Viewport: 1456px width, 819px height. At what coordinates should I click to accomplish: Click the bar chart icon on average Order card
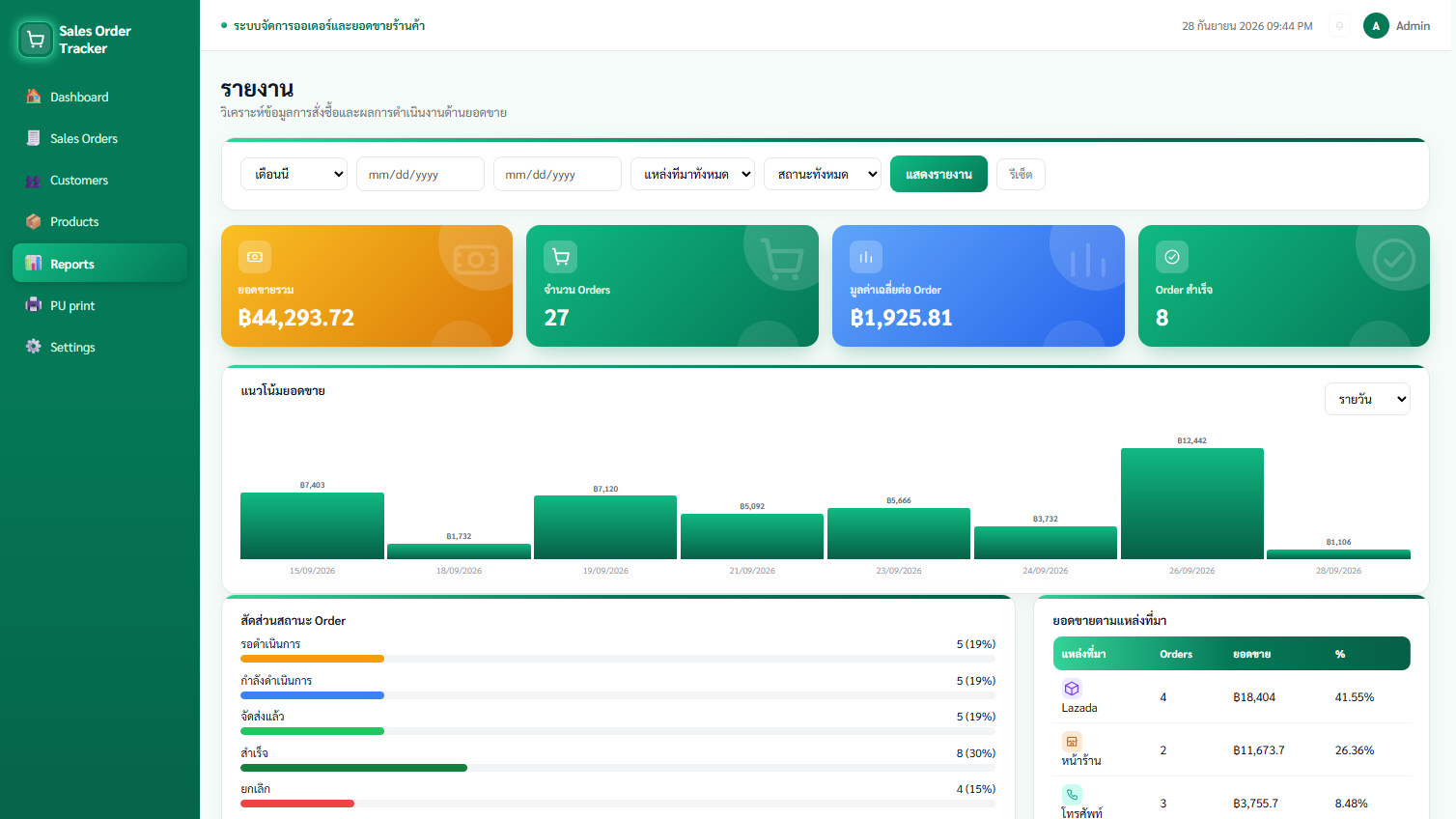pos(866,257)
